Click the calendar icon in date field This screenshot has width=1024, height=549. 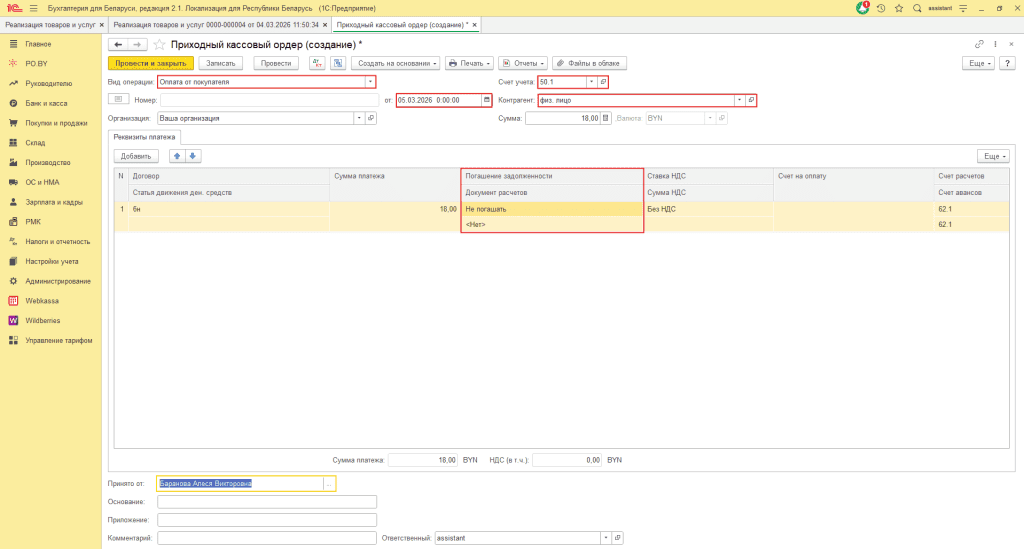pos(487,100)
